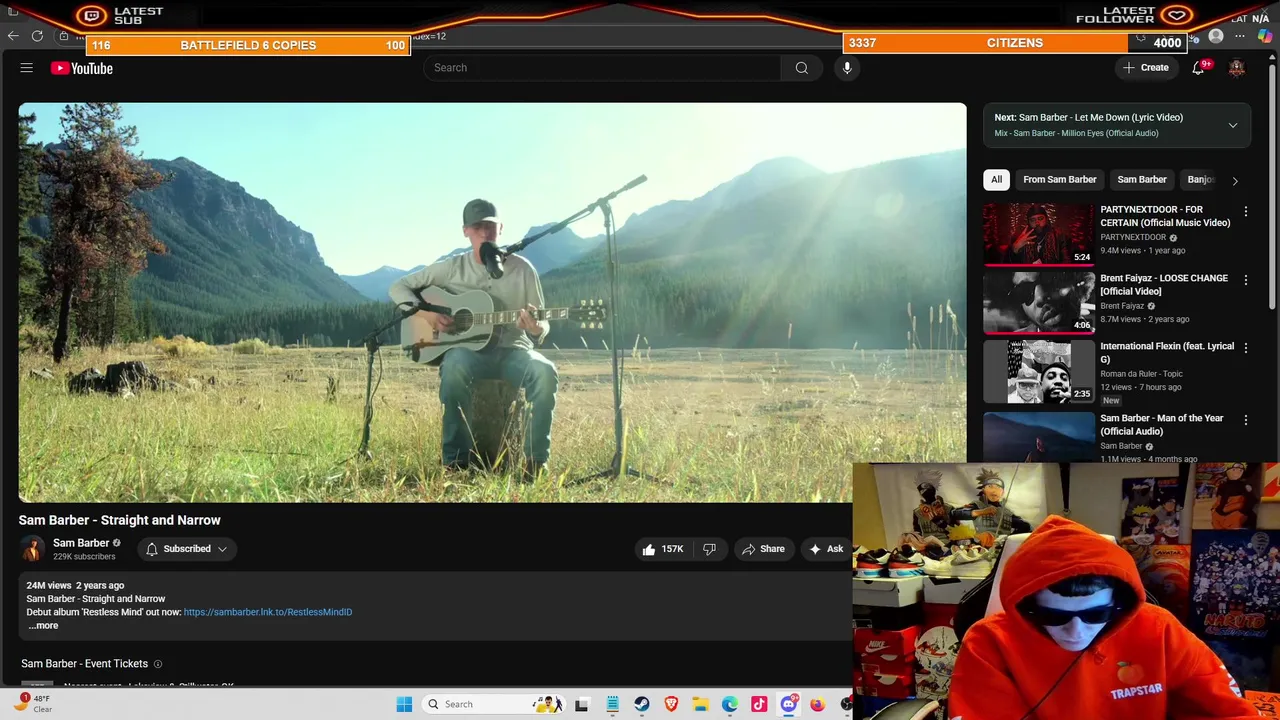Open Discord from the taskbar

click(788, 704)
